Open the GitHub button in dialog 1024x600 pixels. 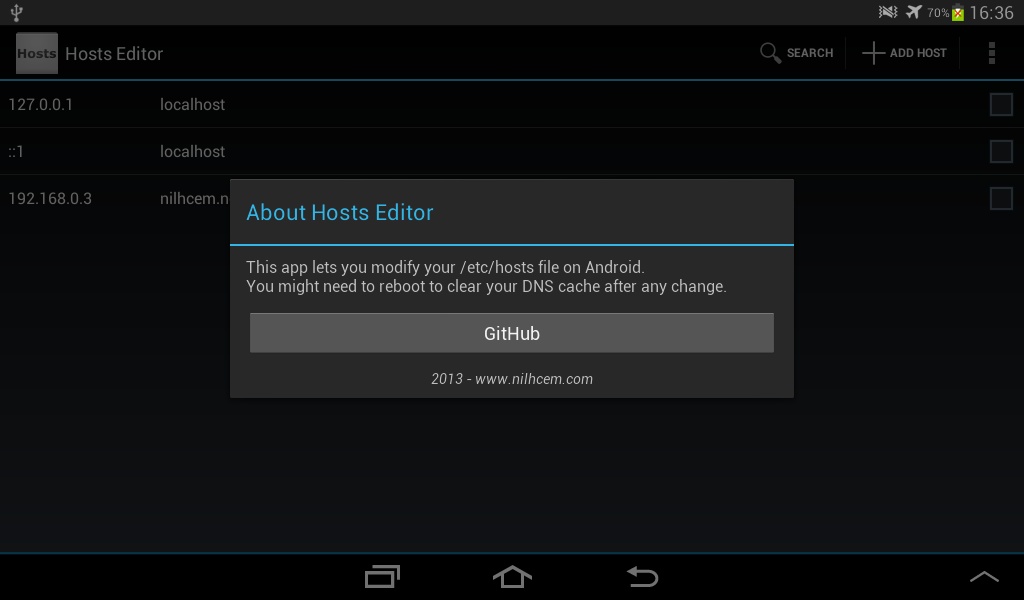(512, 333)
